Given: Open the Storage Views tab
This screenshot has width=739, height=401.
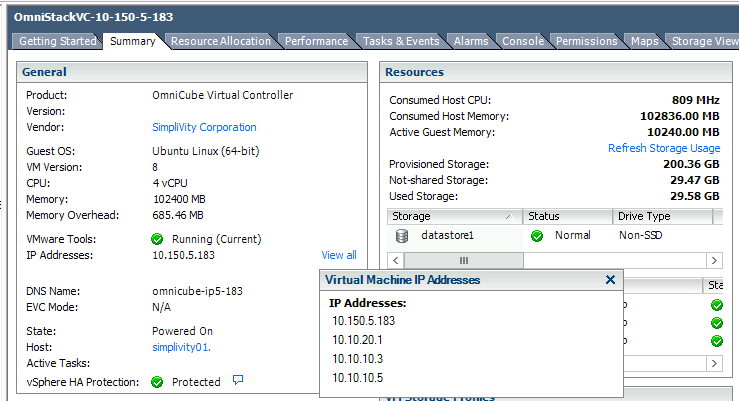Looking at the screenshot, I should click(704, 41).
